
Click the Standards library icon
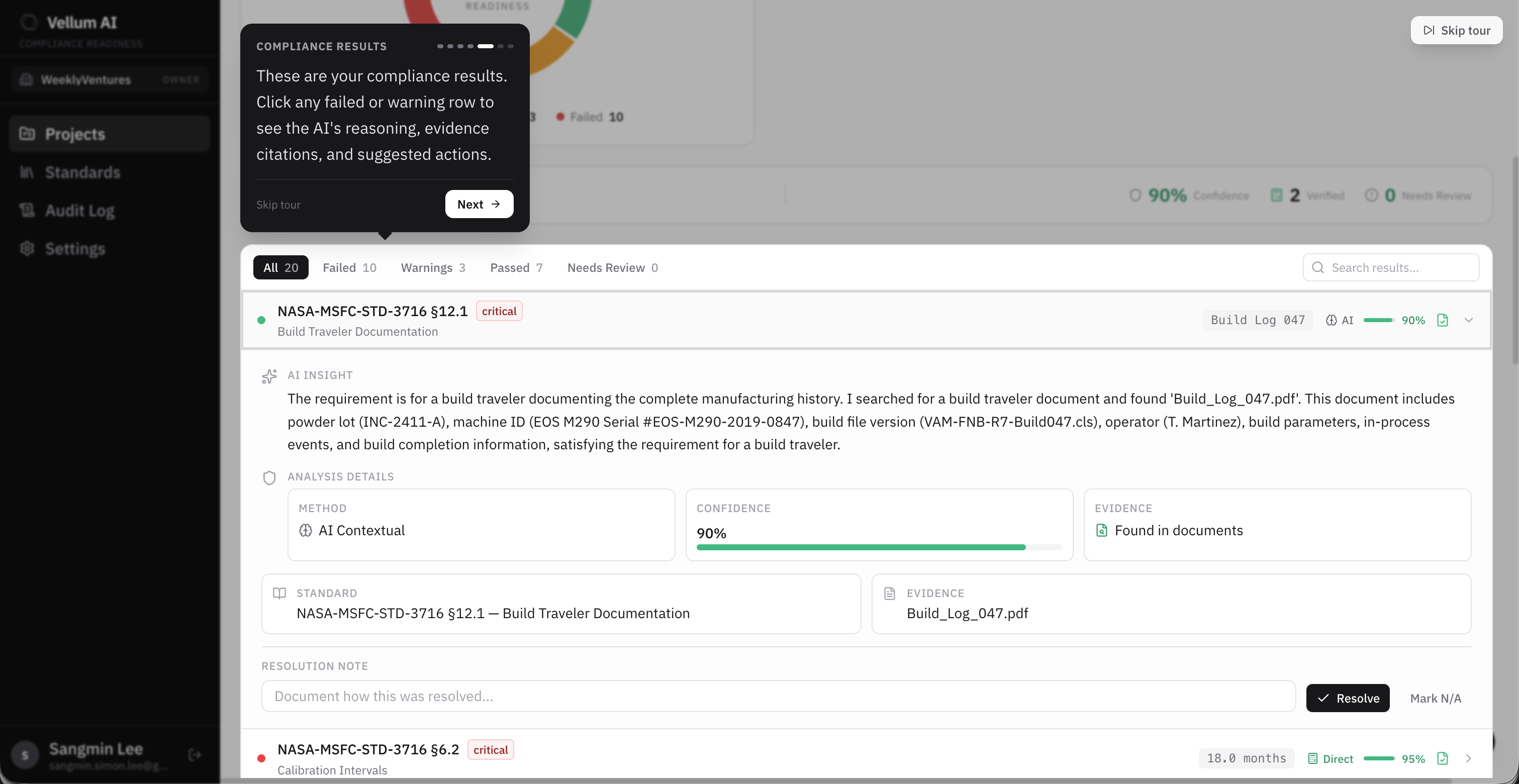(27, 172)
